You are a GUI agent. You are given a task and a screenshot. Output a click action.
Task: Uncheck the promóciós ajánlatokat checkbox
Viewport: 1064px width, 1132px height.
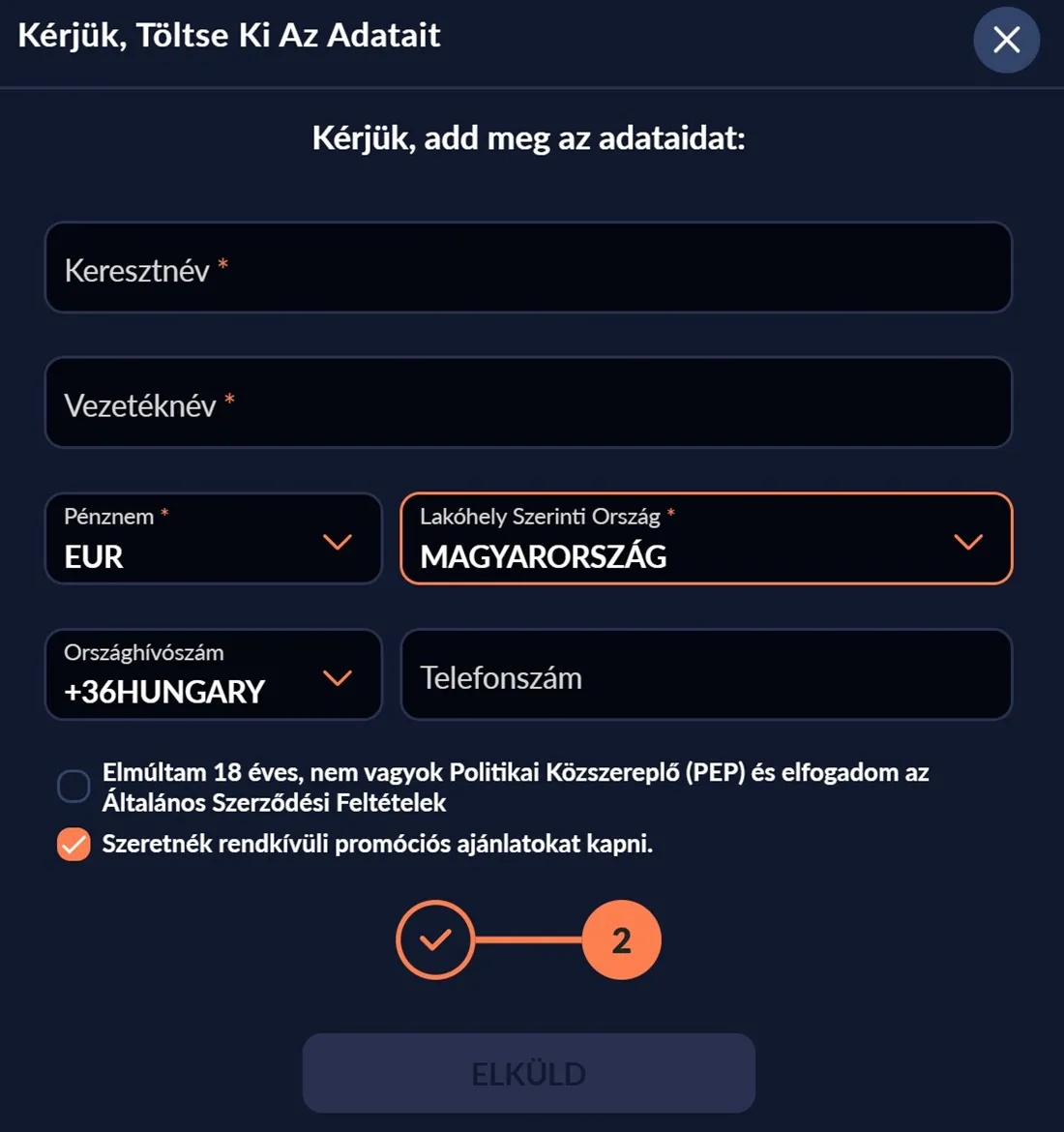click(74, 844)
